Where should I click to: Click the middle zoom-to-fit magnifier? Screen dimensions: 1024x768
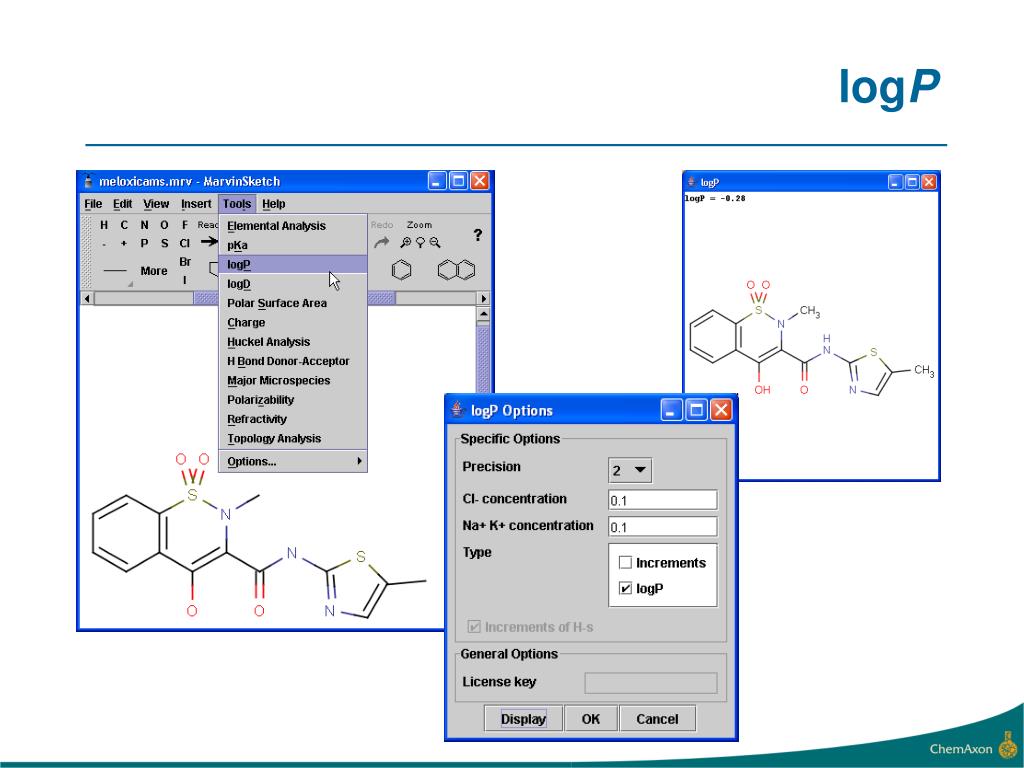tap(421, 243)
